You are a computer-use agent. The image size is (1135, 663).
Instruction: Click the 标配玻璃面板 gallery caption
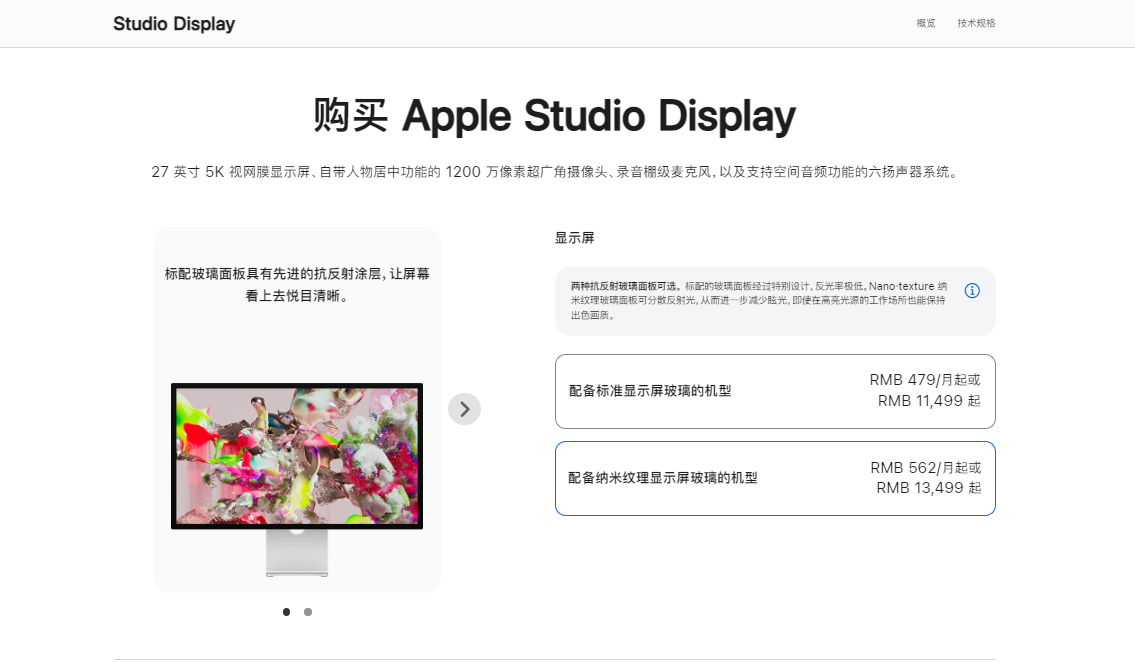(x=297, y=284)
